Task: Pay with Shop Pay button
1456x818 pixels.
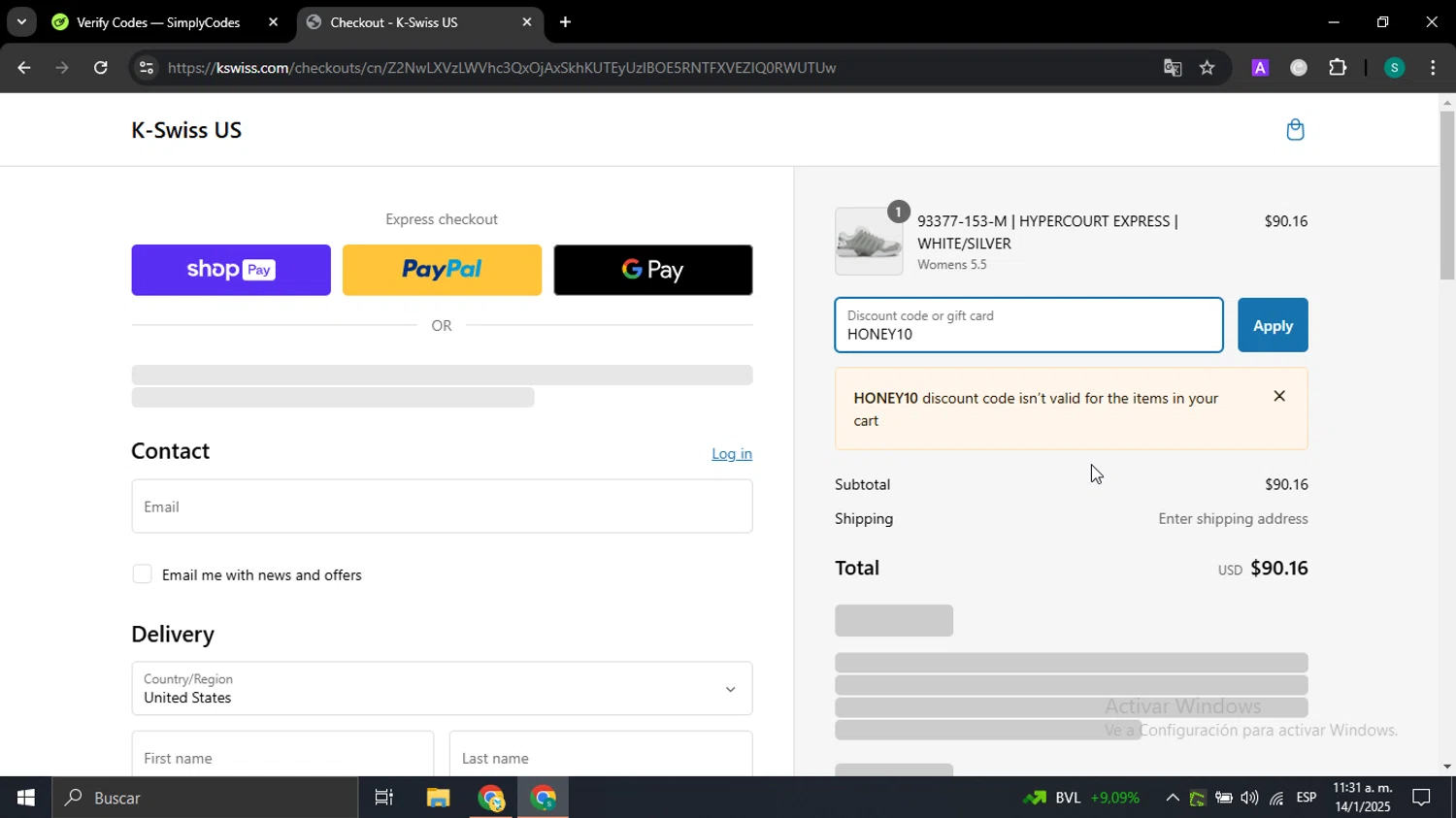Action: 231,270
